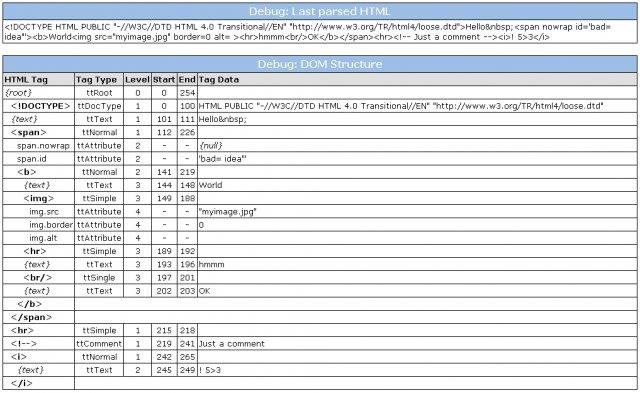Viewport: 640px width, 393px height.
Task: Select the 'span.nowrap' attribute row
Action: (320, 146)
